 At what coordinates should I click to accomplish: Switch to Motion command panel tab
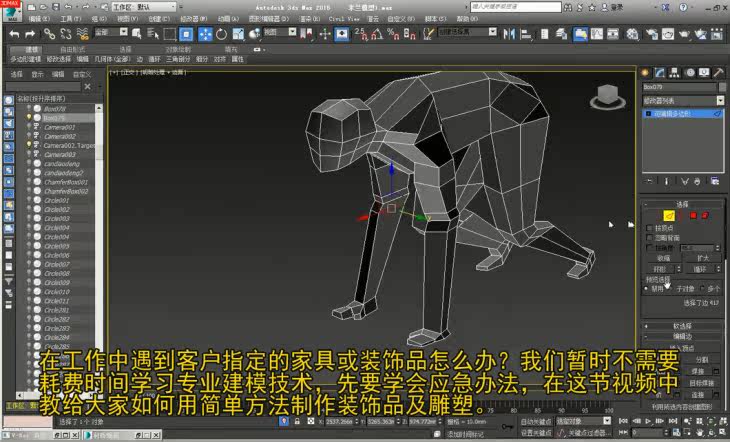pos(689,72)
